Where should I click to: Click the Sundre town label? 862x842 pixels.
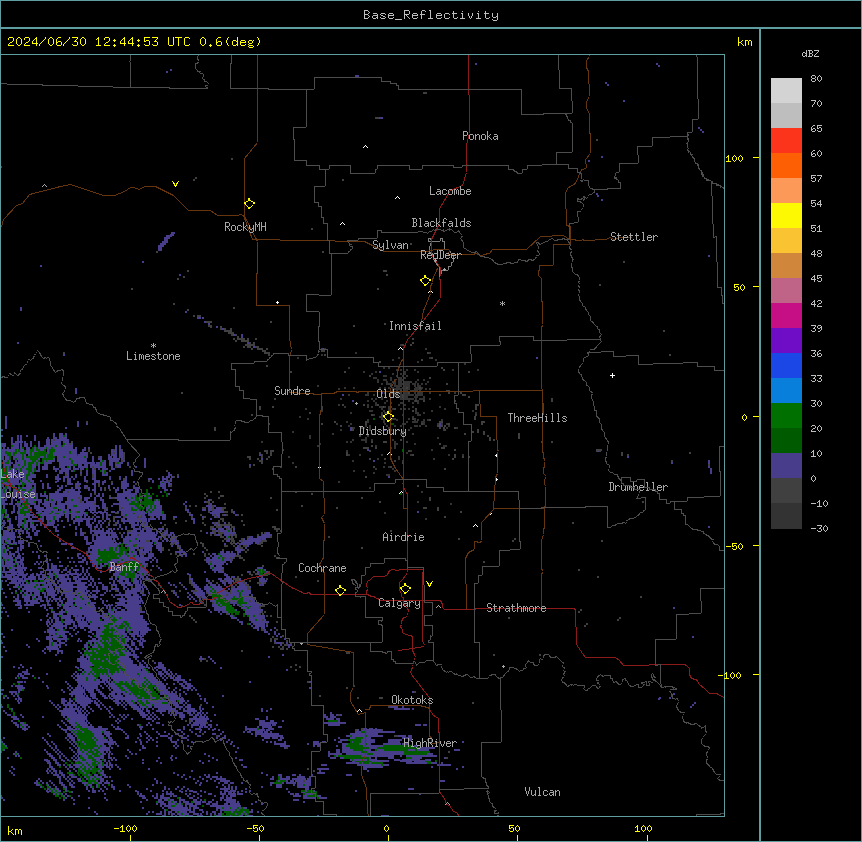click(292, 391)
